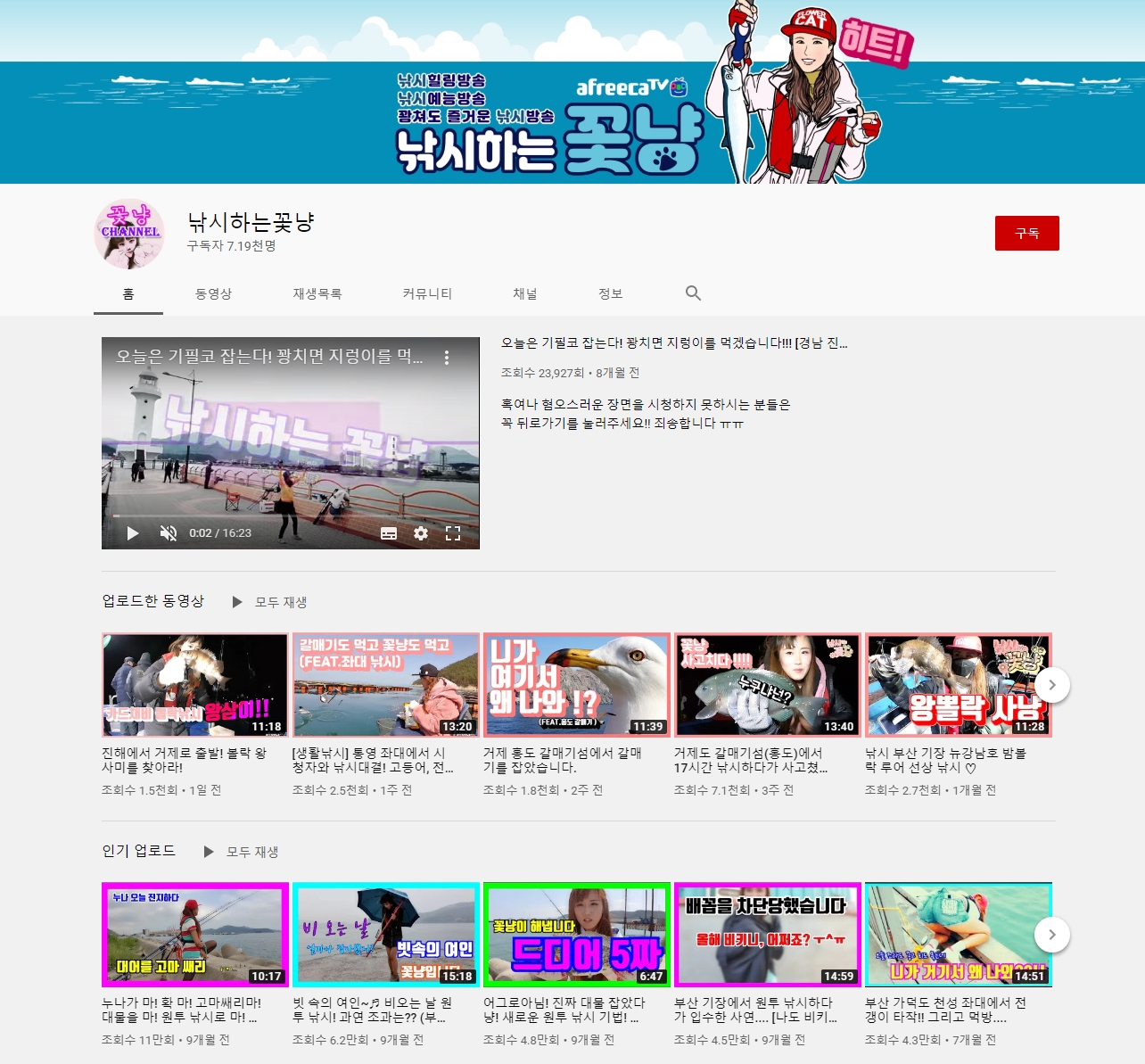Click the channel avatar picture
The image size is (1145, 1064).
point(129,234)
